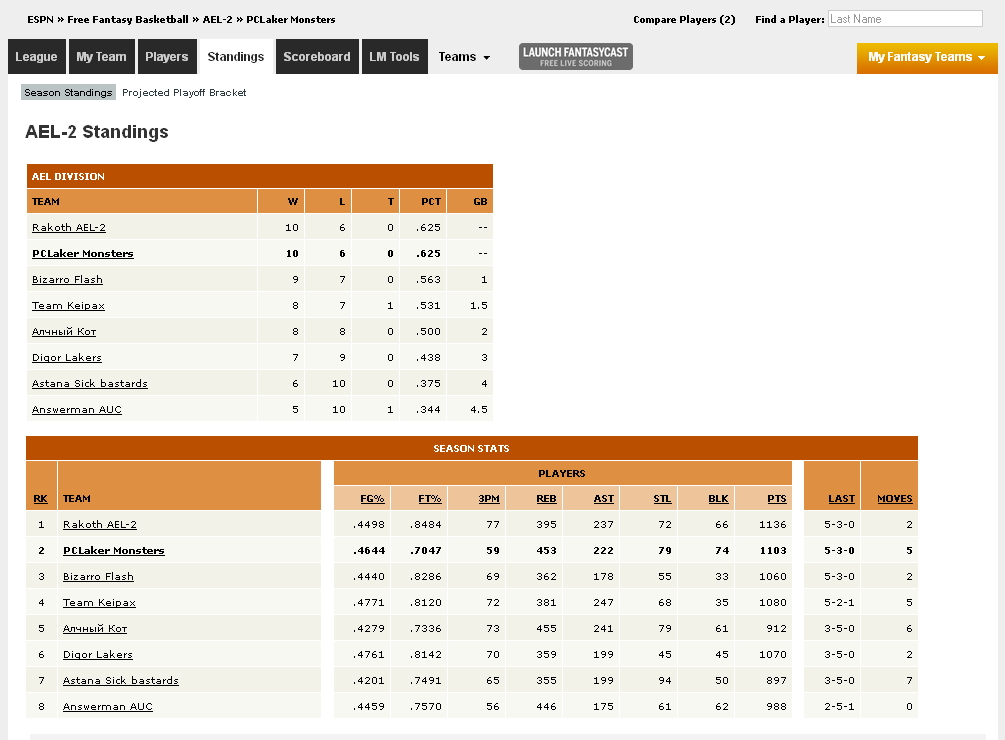Select the Standings tab
1005x740 pixels.
pyautogui.click(x=236, y=56)
